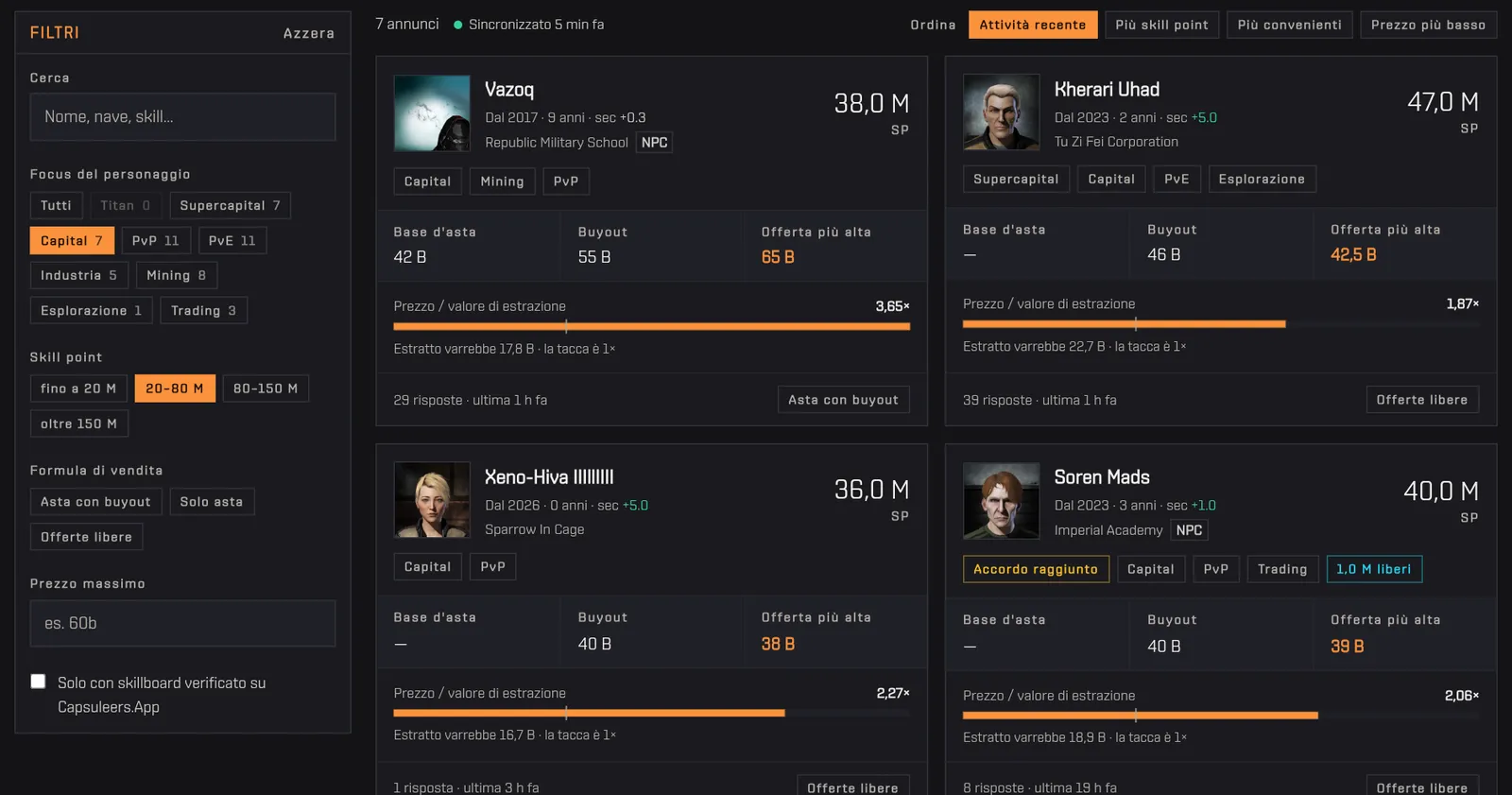Screen dimensions: 1512x795
Task: Filter by 'Solo asta' sale formula
Action: (x=212, y=501)
